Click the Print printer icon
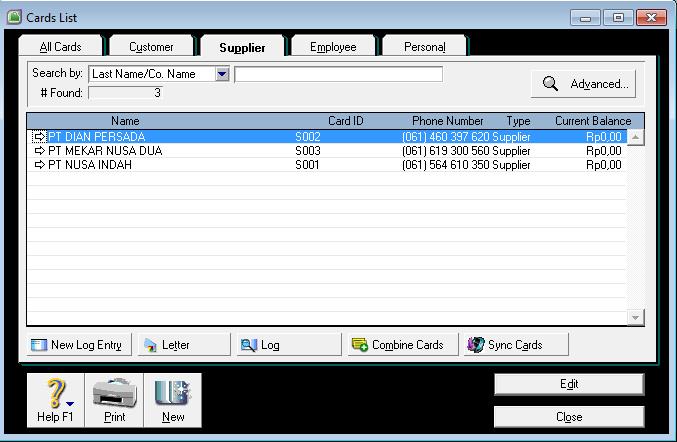 pyautogui.click(x=114, y=392)
